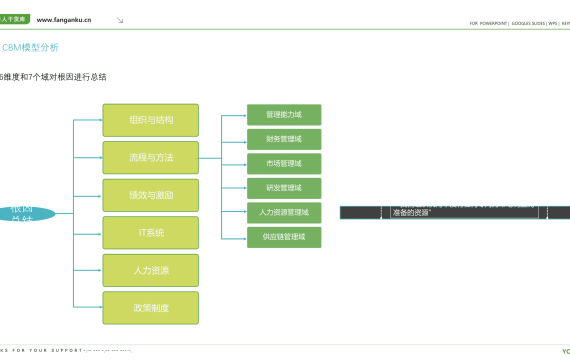Click the 研发管理域 box
This screenshot has width=570, height=360.
(x=284, y=188)
